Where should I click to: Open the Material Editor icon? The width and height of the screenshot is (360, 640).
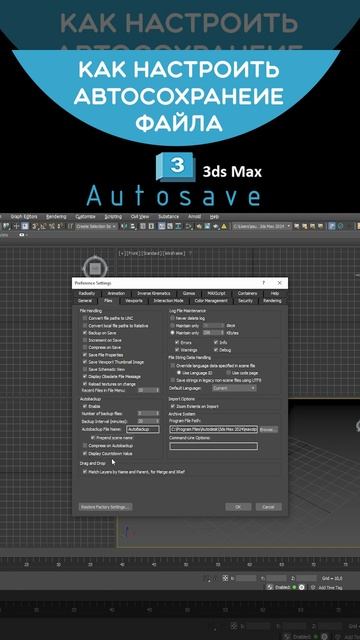[x=189, y=226]
